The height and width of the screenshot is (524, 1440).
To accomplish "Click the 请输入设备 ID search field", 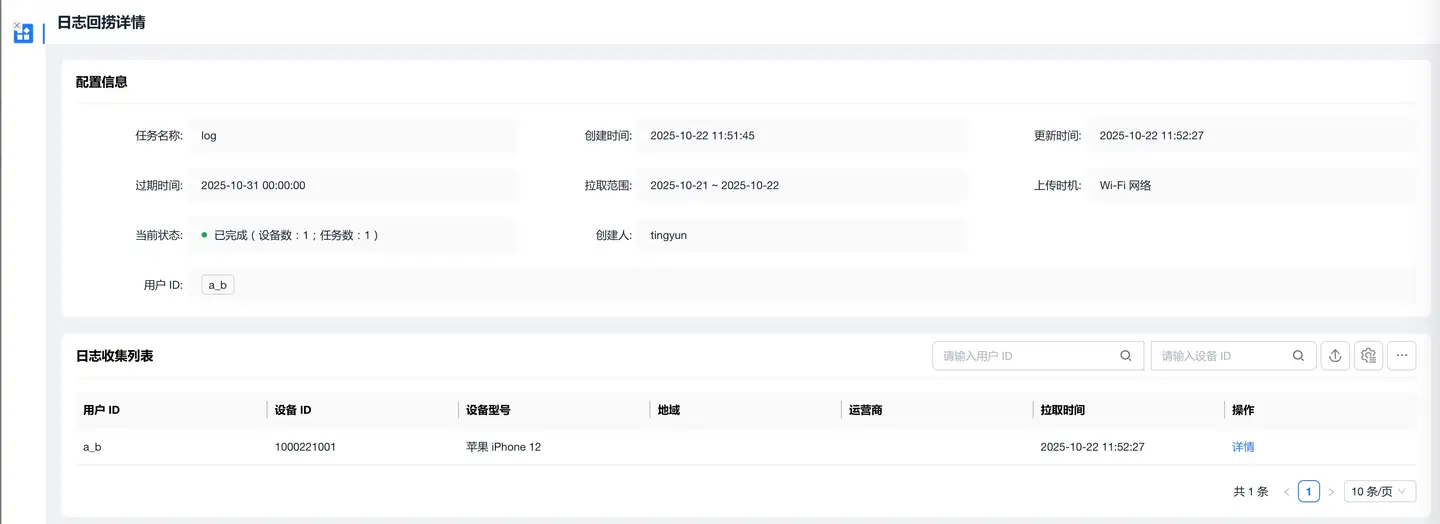I will coord(1220,356).
